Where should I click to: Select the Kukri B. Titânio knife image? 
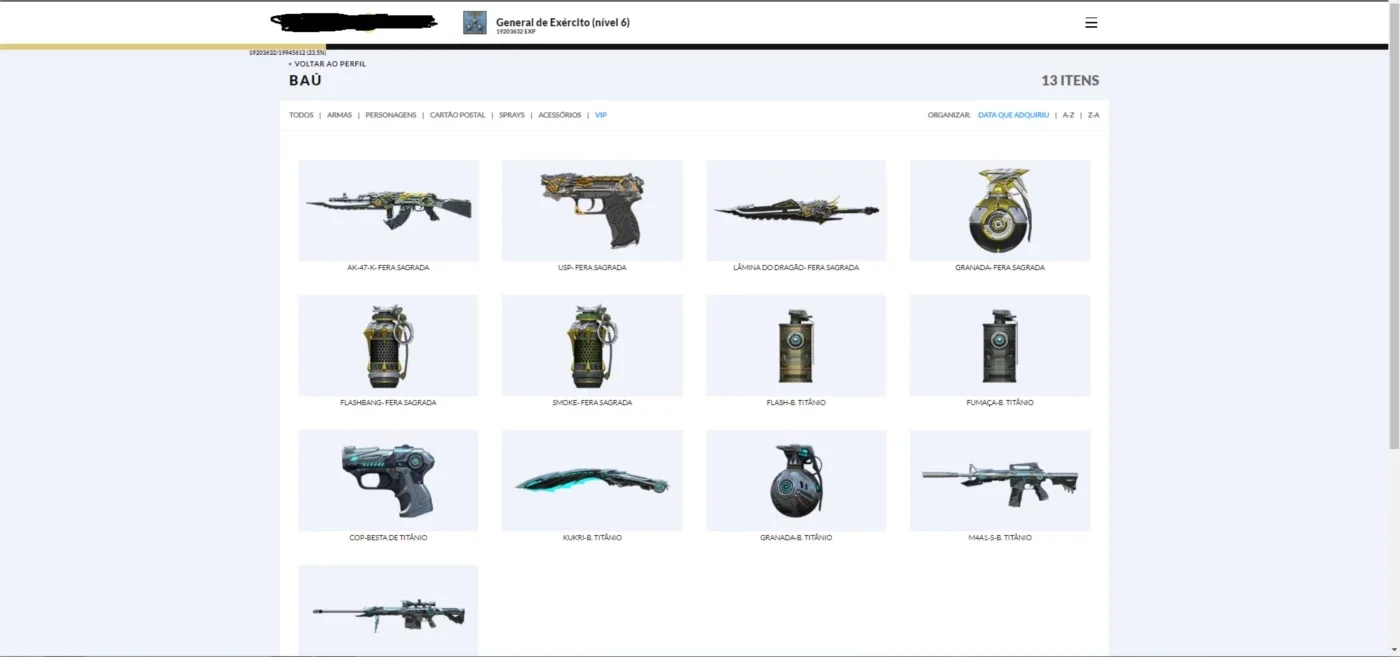click(x=592, y=480)
